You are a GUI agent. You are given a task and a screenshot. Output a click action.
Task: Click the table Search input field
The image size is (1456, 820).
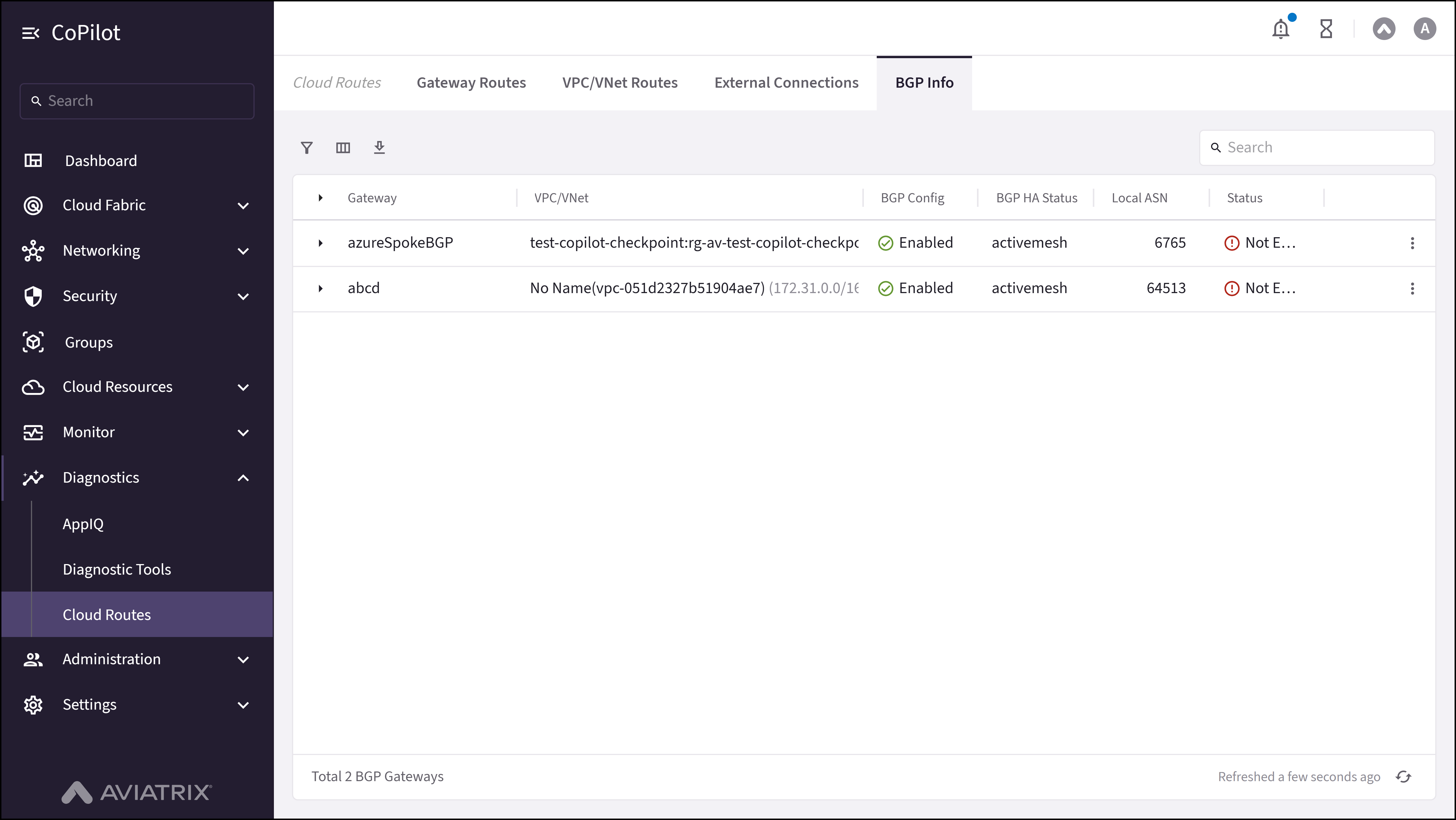tap(1323, 148)
